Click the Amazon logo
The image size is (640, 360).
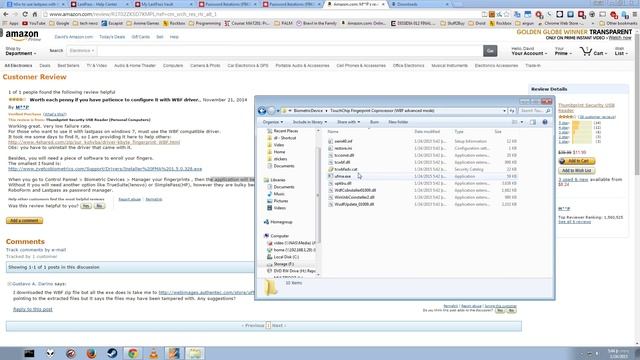(x=22, y=36)
